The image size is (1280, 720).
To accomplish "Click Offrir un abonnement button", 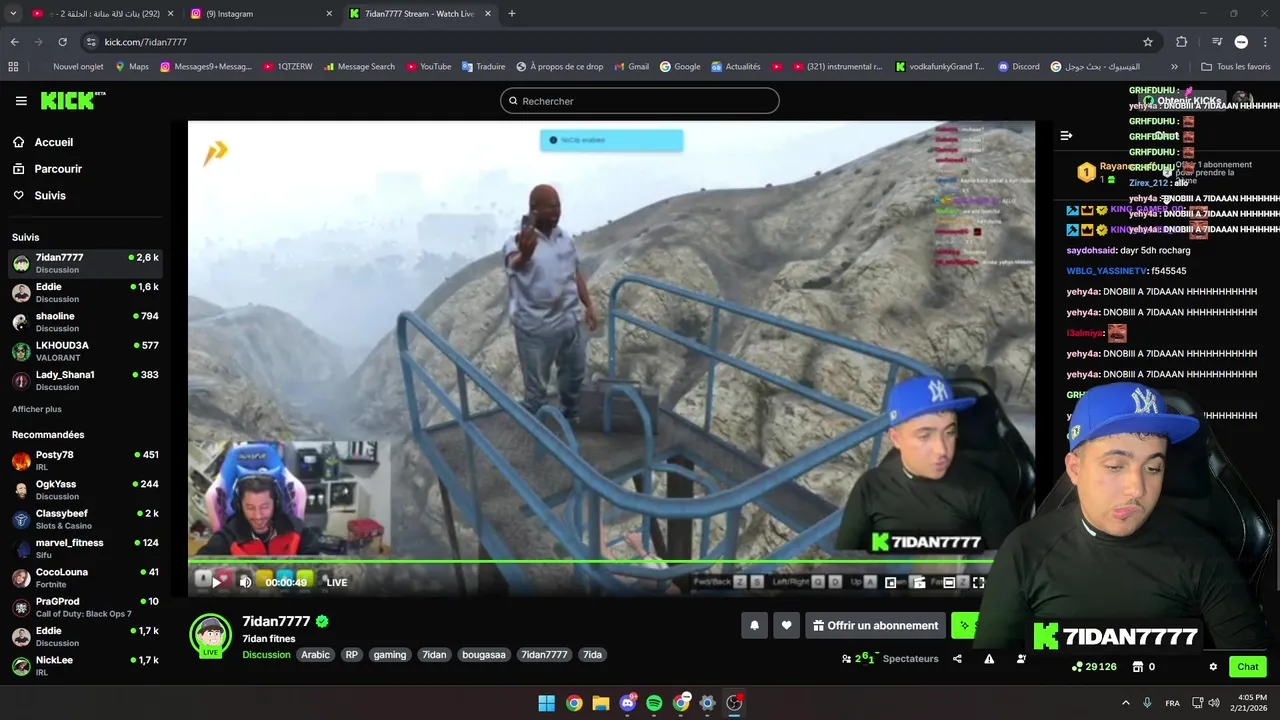I will pyautogui.click(x=875, y=625).
